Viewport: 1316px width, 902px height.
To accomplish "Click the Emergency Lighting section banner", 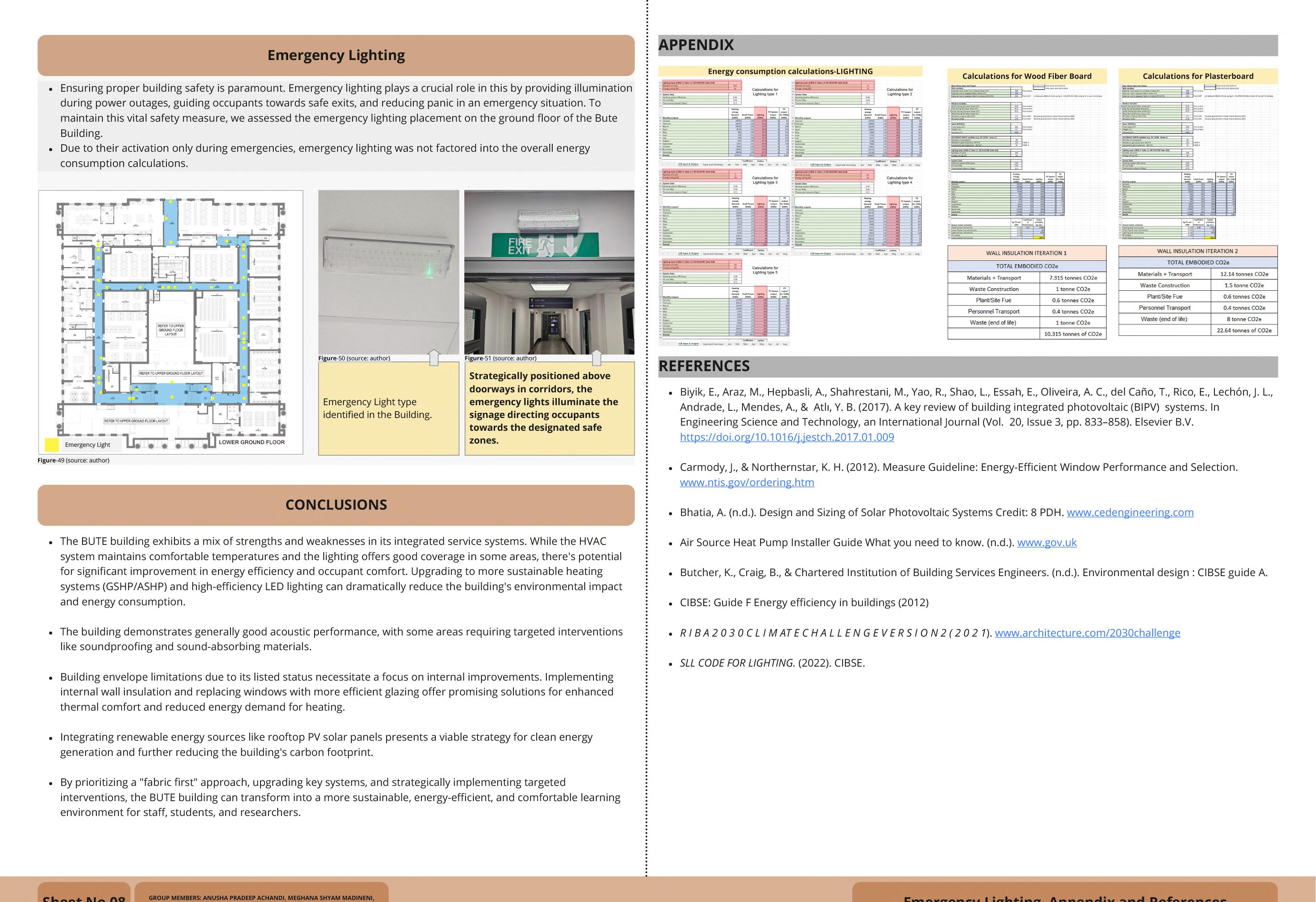I will pos(336,56).
